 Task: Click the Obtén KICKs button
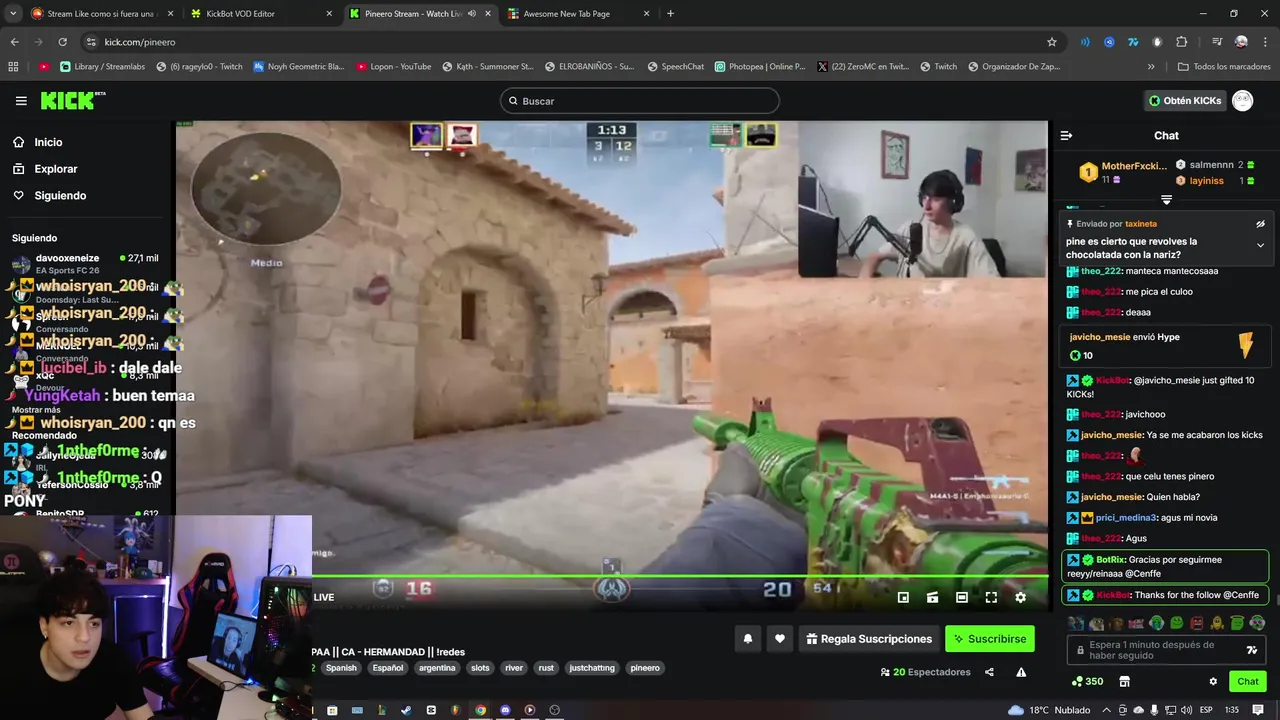click(1184, 101)
